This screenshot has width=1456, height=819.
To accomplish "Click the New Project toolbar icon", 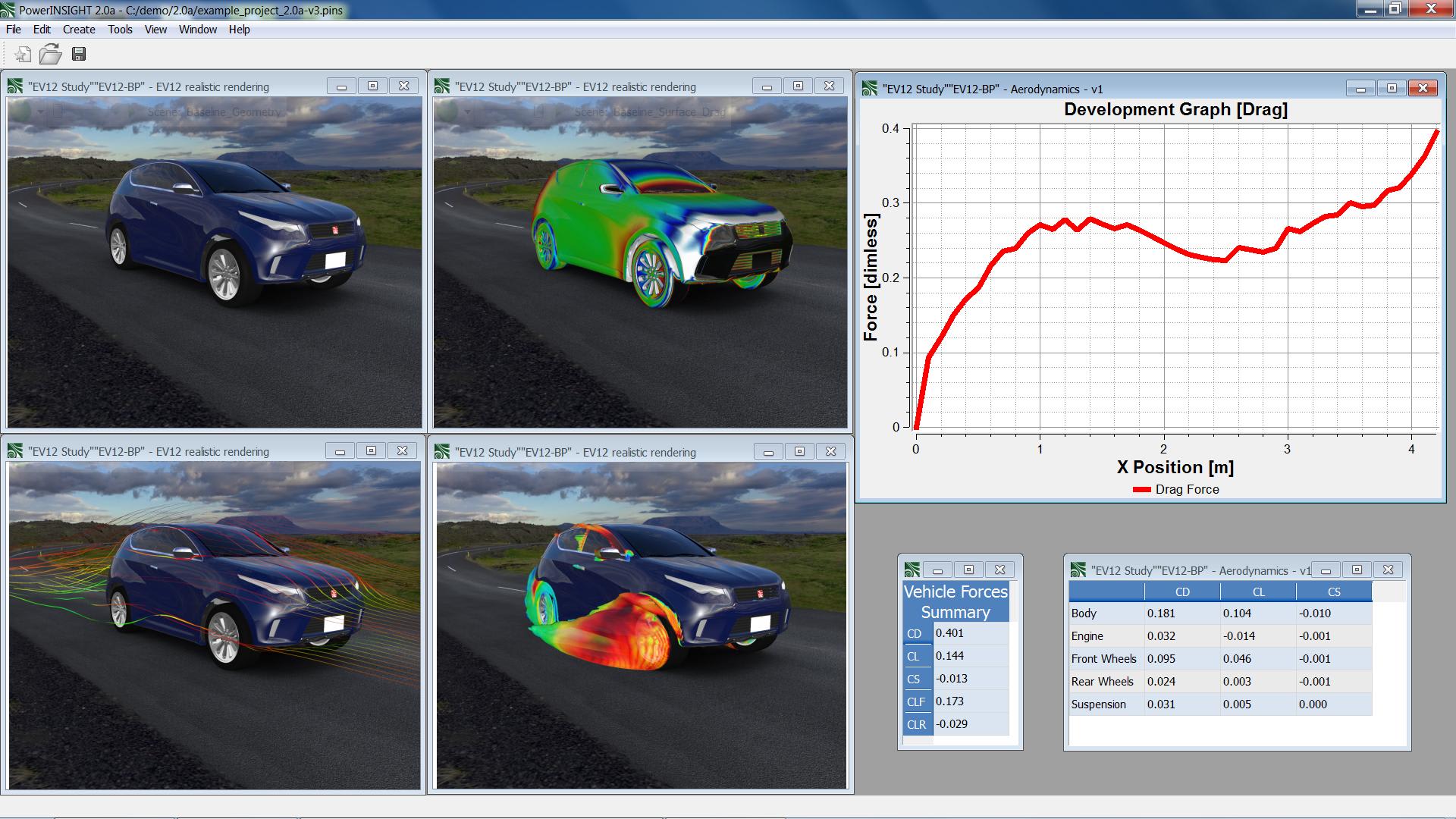I will pyautogui.click(x=23, y=54).
